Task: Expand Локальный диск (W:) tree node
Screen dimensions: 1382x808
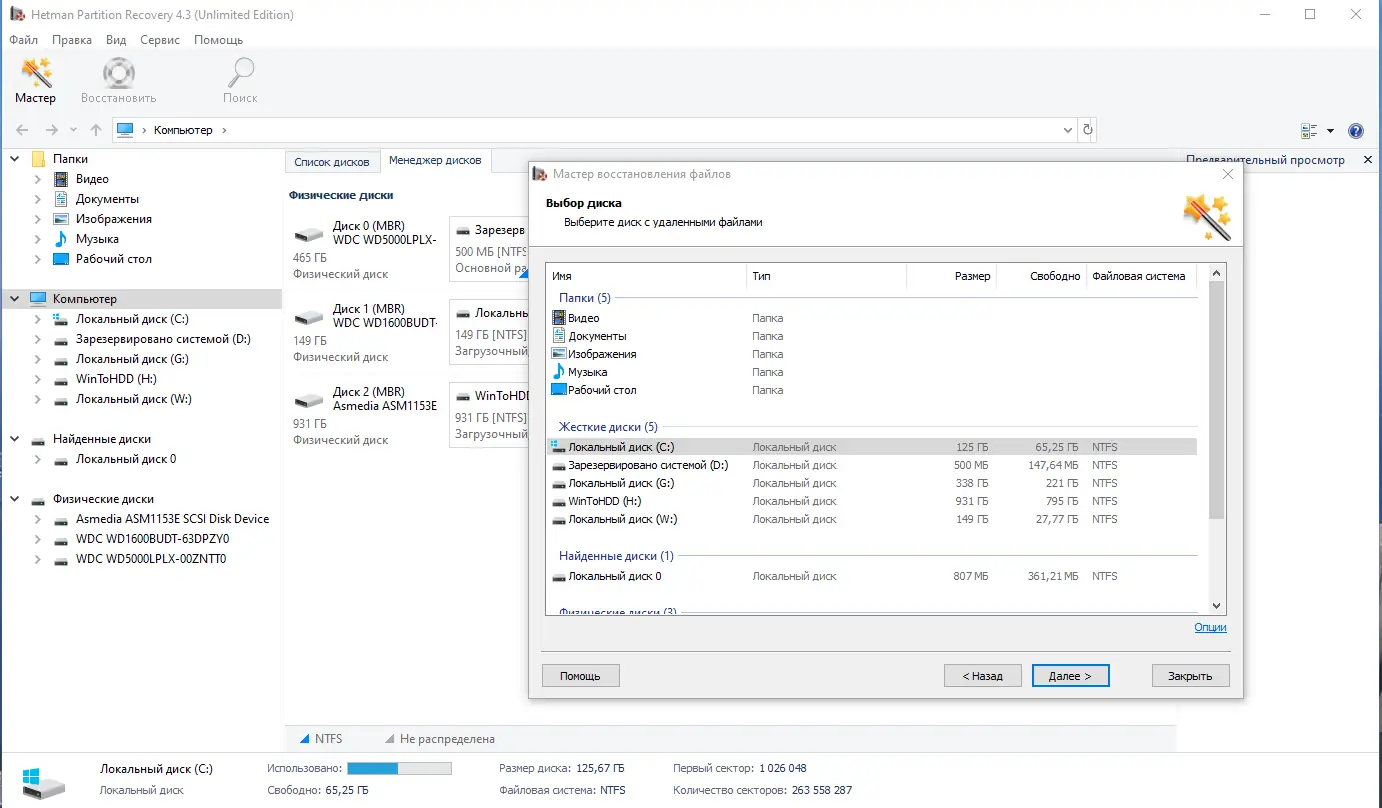Action: click(38, 399)
